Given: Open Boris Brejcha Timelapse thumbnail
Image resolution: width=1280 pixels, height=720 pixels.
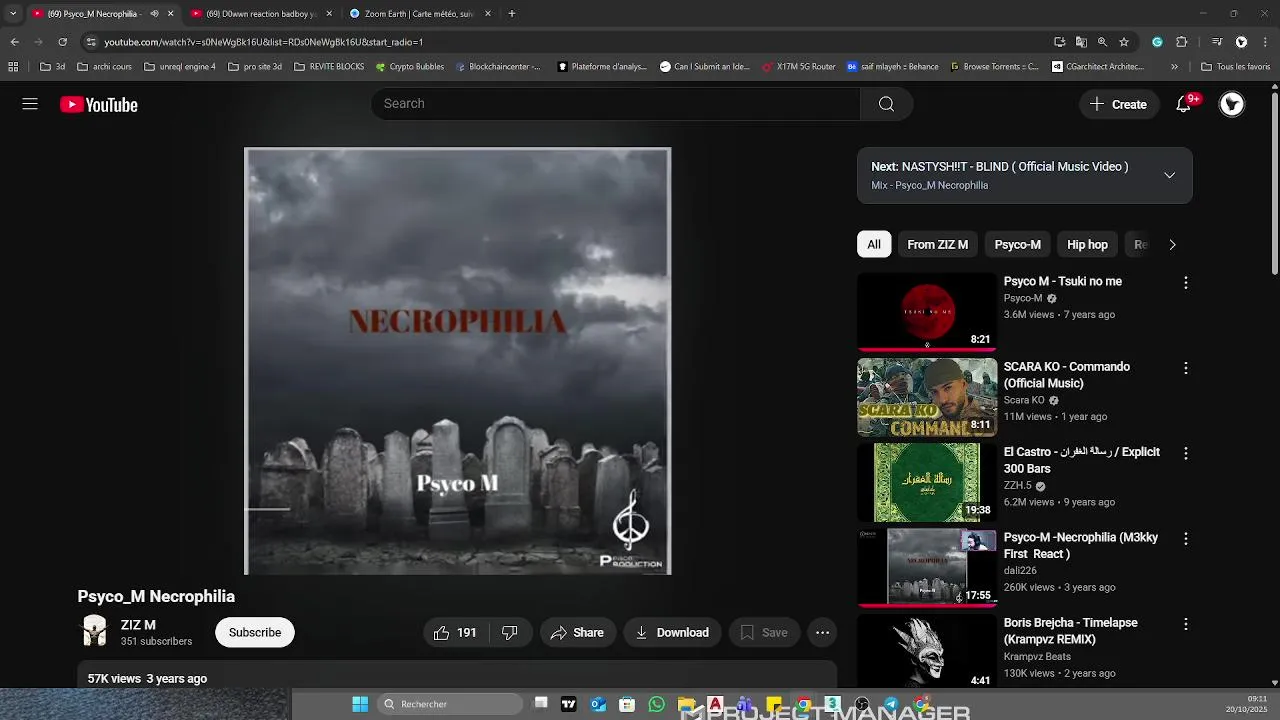Looking at the screenshot, I should click(927, 653).
